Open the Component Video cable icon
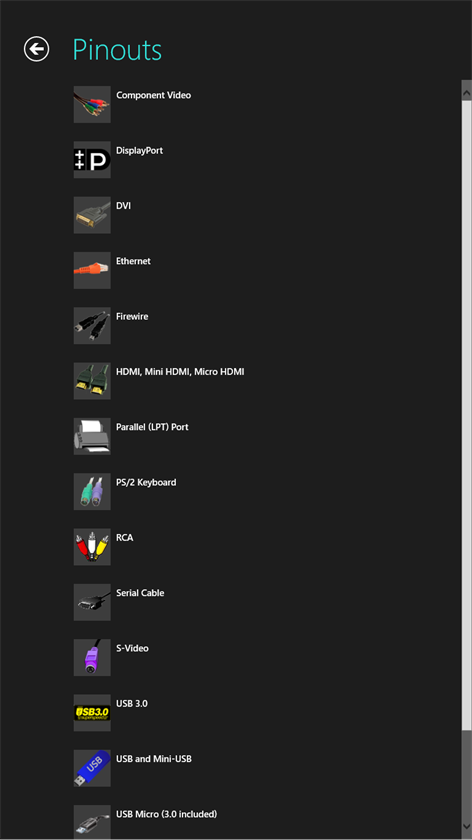This screenshot has width=472, height=840. pos(92,104)
